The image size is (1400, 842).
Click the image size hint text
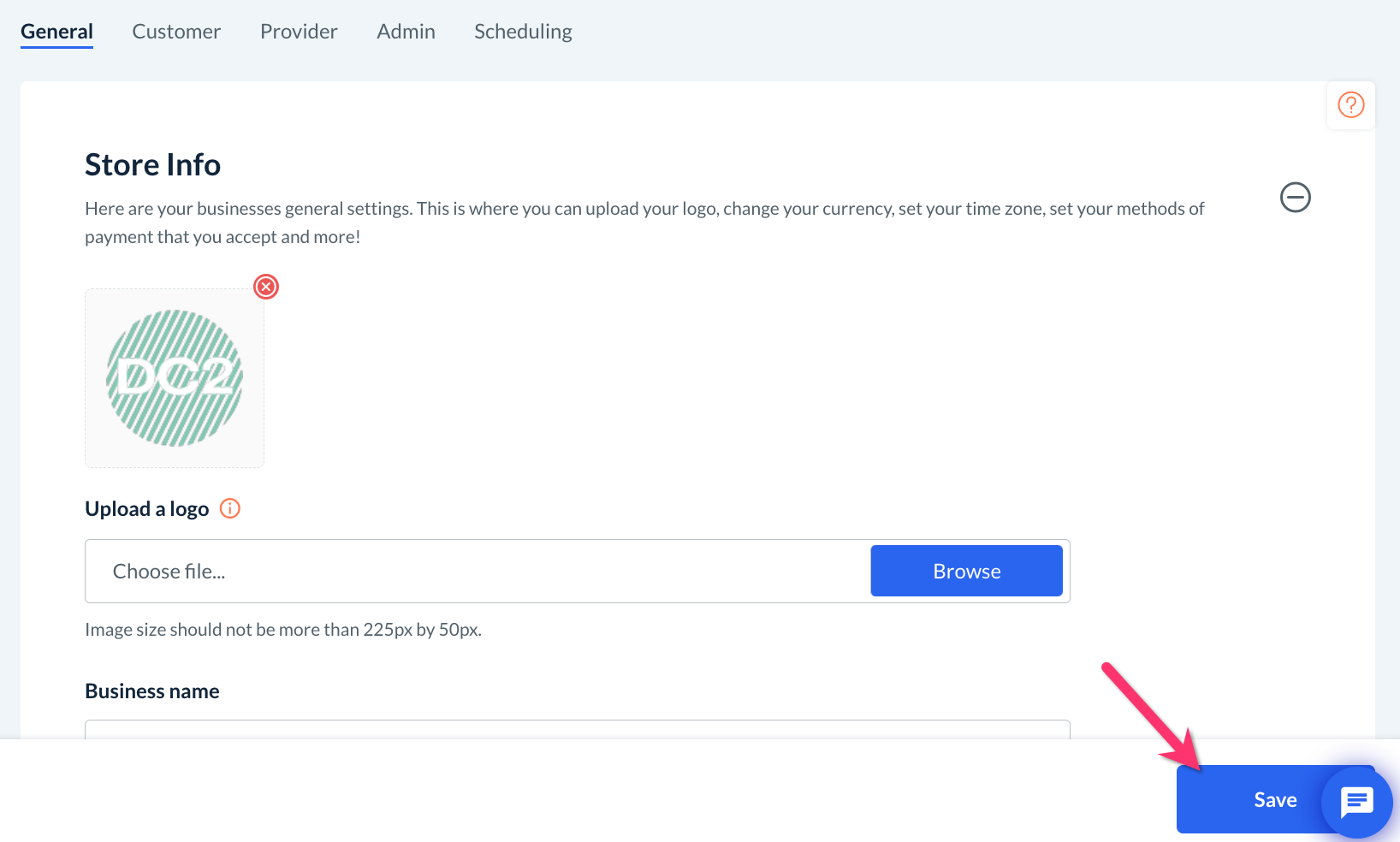[x=282, y=630]
